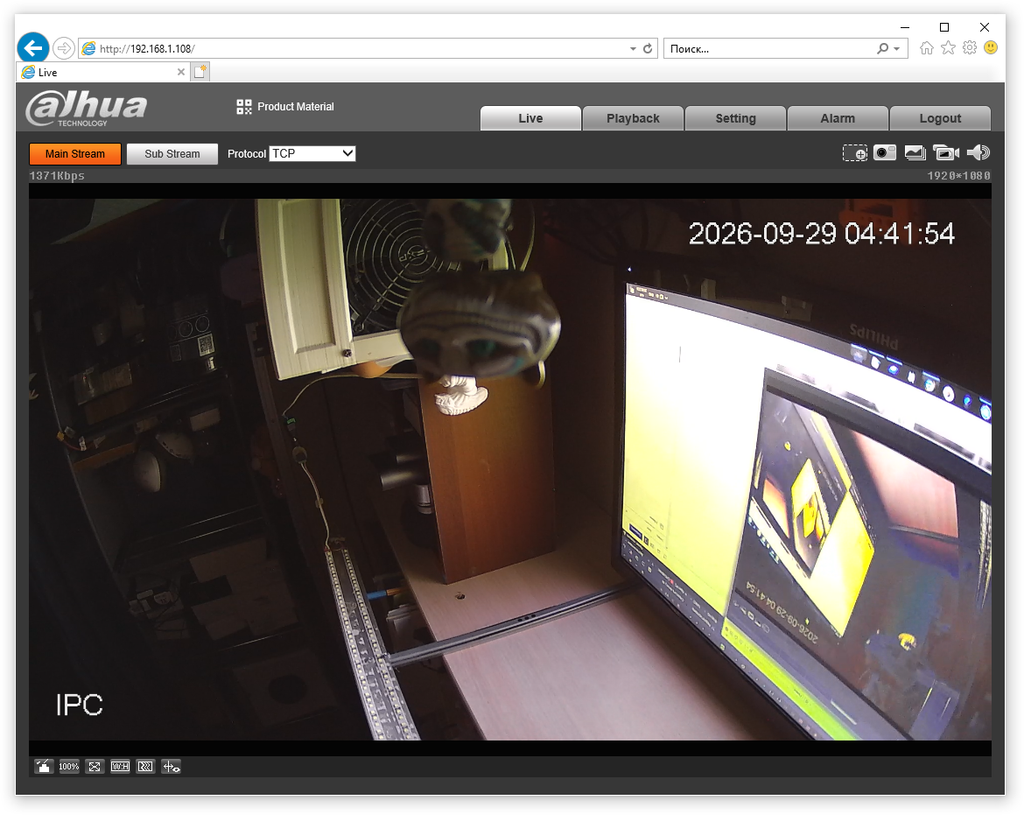Open the favorites star icon
Viewport: 1024px width, 815px height.
coord(948,48)
